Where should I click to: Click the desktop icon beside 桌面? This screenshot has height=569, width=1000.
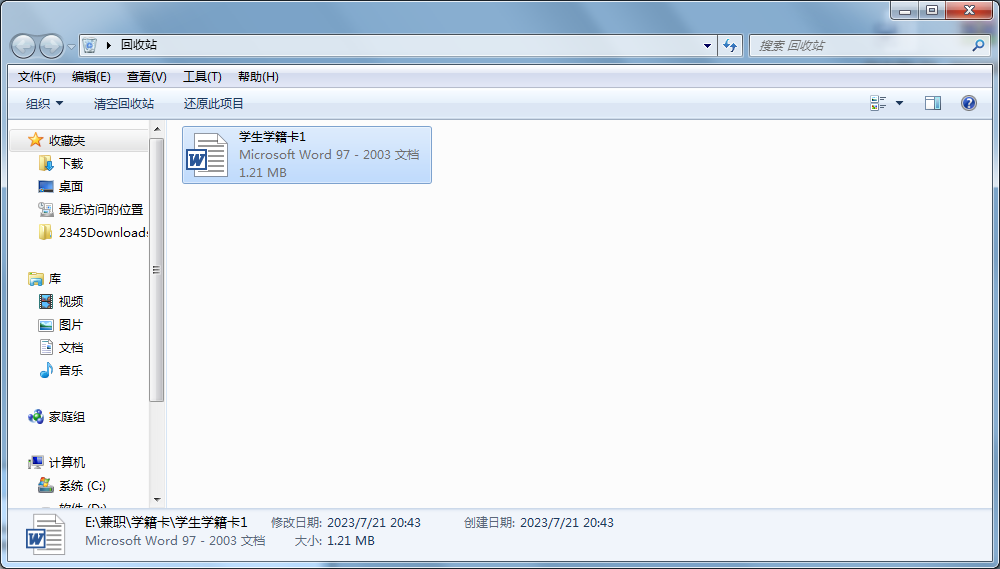pyautogui.click(x=46, y=187)
